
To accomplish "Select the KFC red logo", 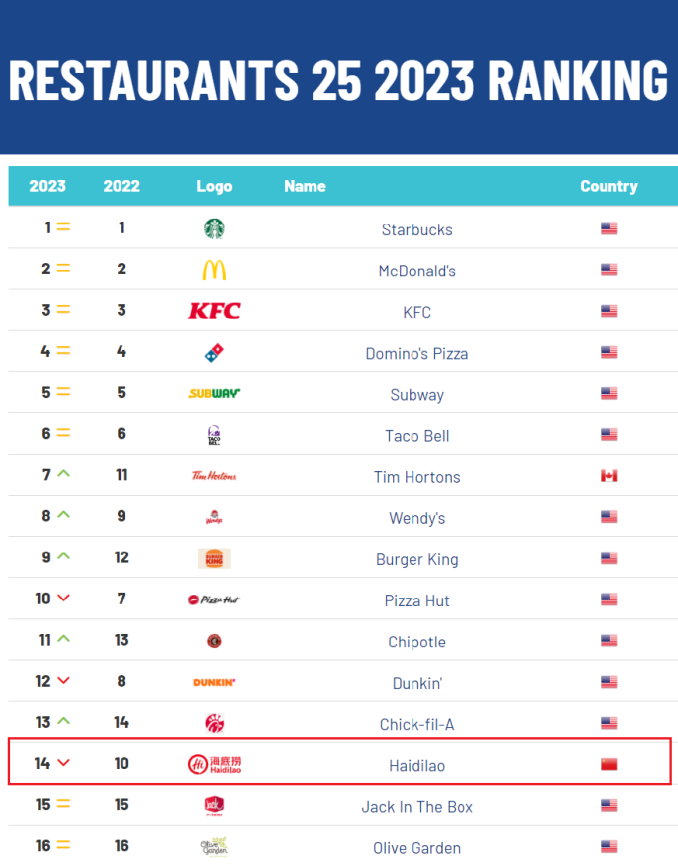I will pyautogui.click(x=214, y=311).
